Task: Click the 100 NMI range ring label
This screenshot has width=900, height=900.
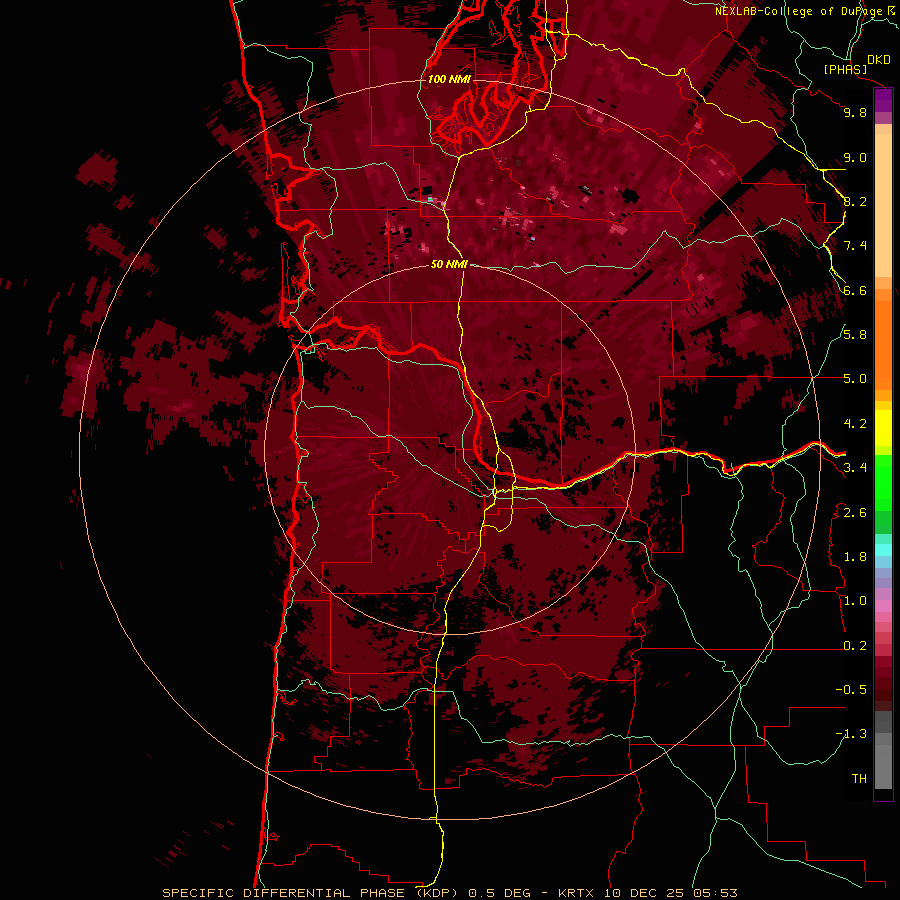Action: click(x=449, y=79)
